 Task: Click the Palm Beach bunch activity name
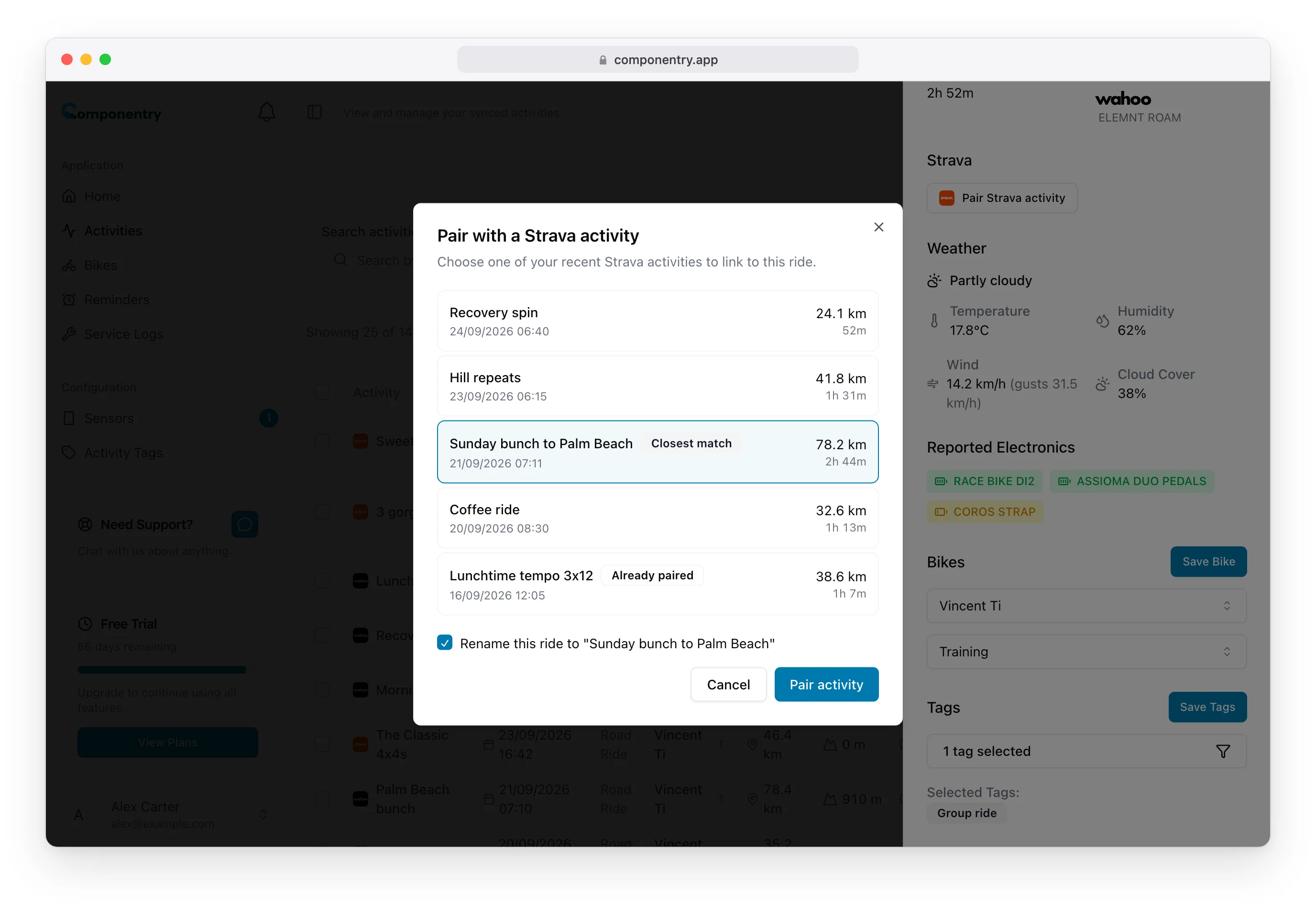[x=412, y=799]
